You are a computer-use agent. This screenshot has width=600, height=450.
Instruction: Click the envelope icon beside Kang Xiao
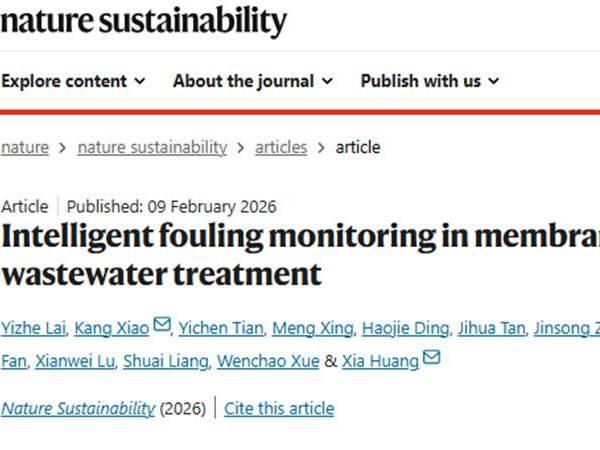point(162,326)
